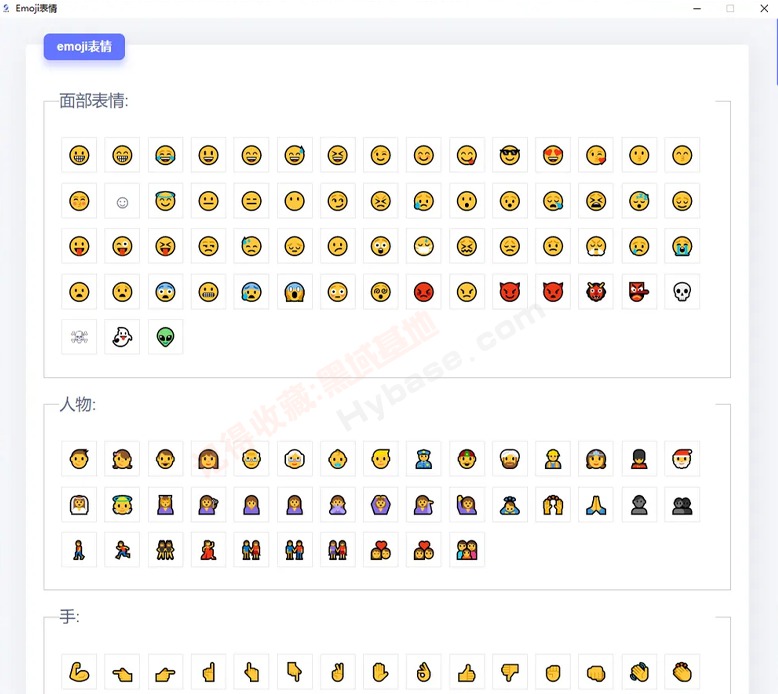
Task: Click the screaming face emoji
Action: [294, 292]
